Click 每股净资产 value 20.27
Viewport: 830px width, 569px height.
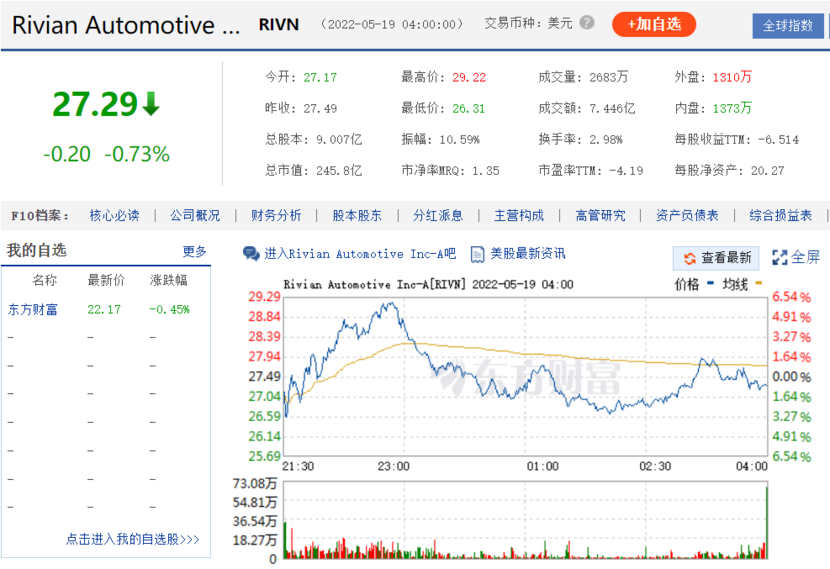point(767,171)
